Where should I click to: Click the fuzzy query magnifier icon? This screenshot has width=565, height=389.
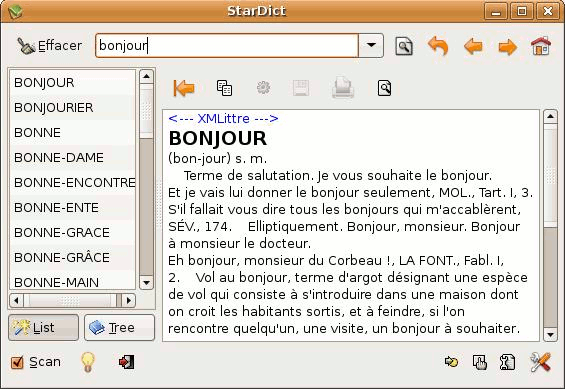(404, 46)
